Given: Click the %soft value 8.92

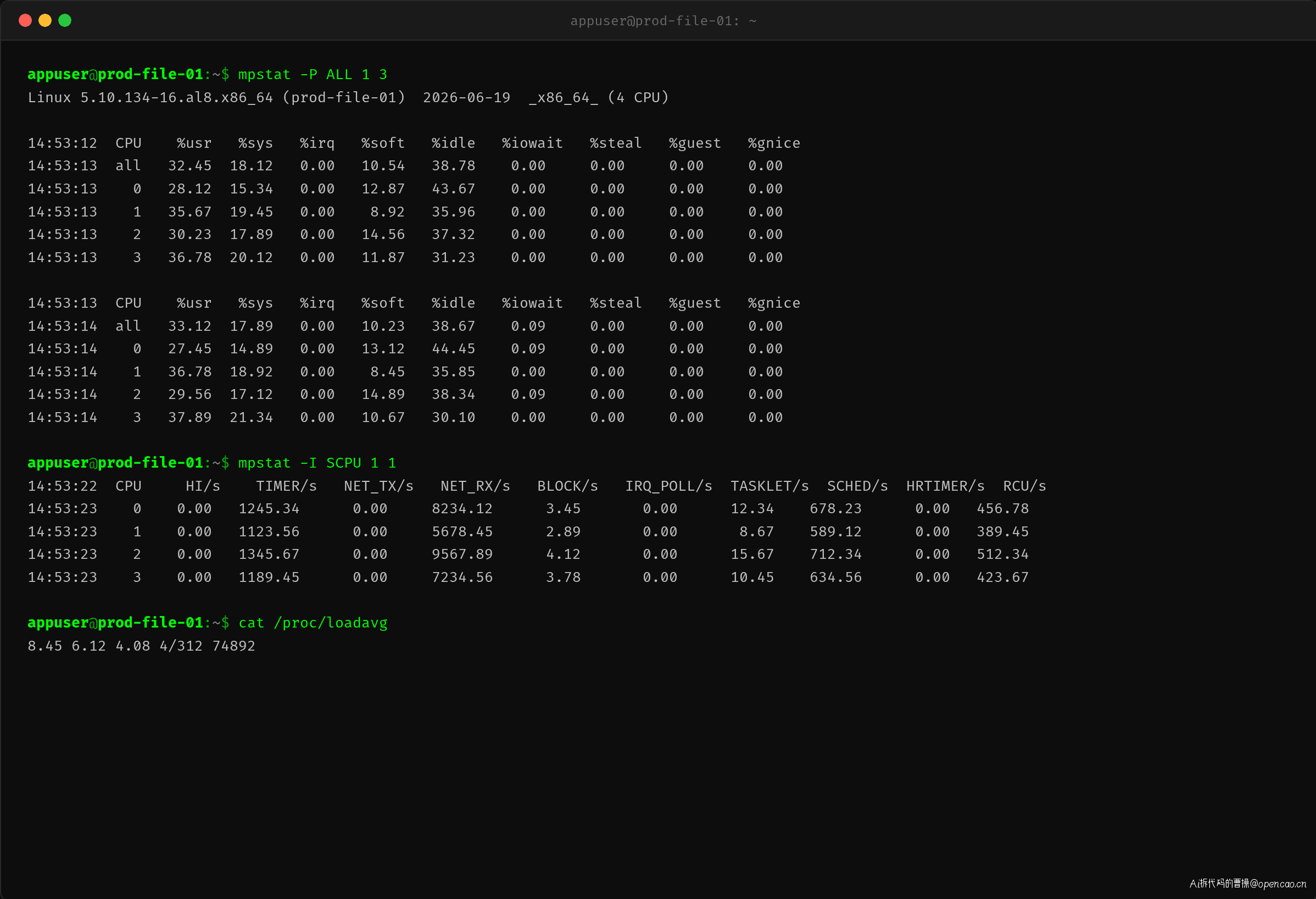Looking at the screenshot, I should (388, 212).
